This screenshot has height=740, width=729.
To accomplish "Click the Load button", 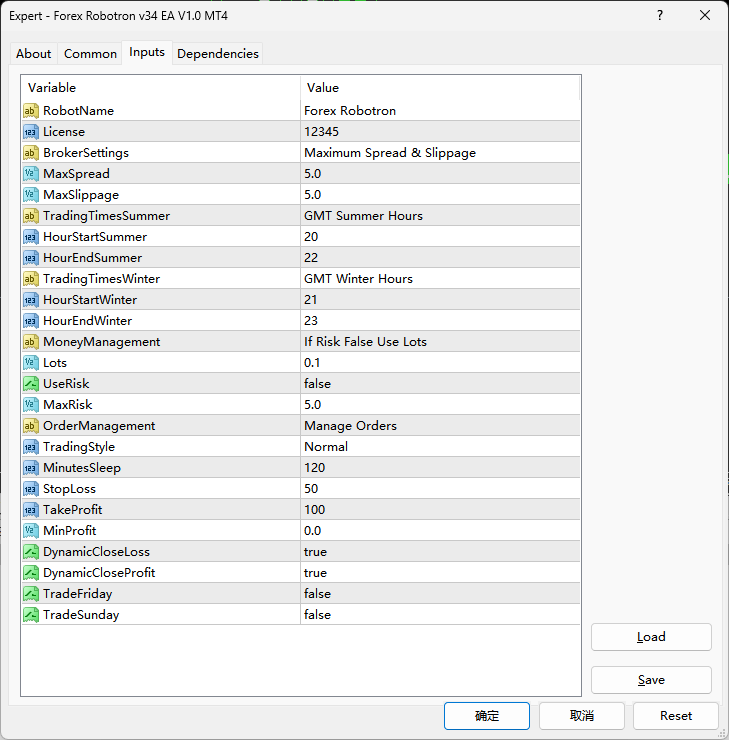I will [651, 637].
